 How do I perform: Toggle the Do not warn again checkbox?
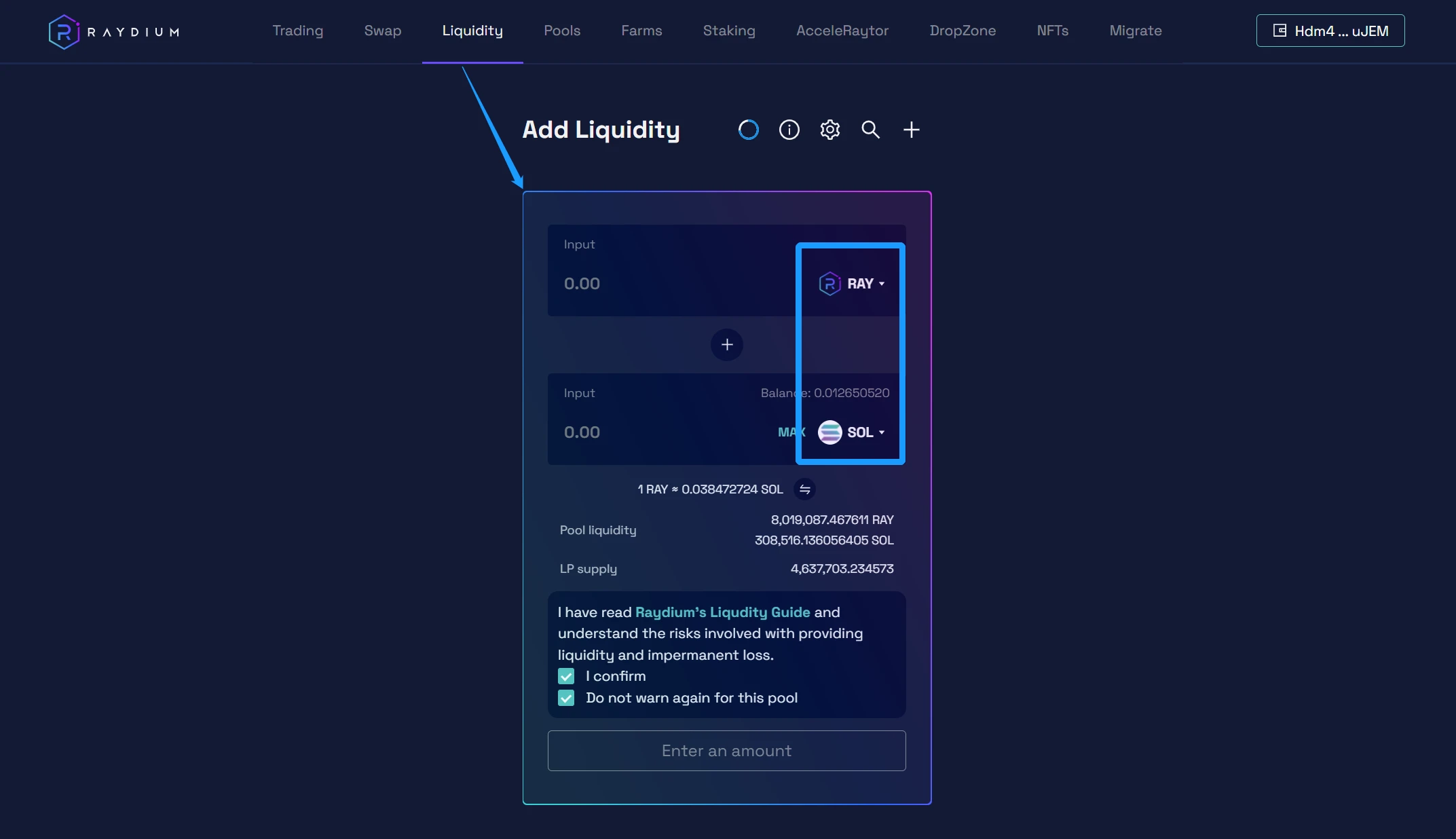(566, 698)
